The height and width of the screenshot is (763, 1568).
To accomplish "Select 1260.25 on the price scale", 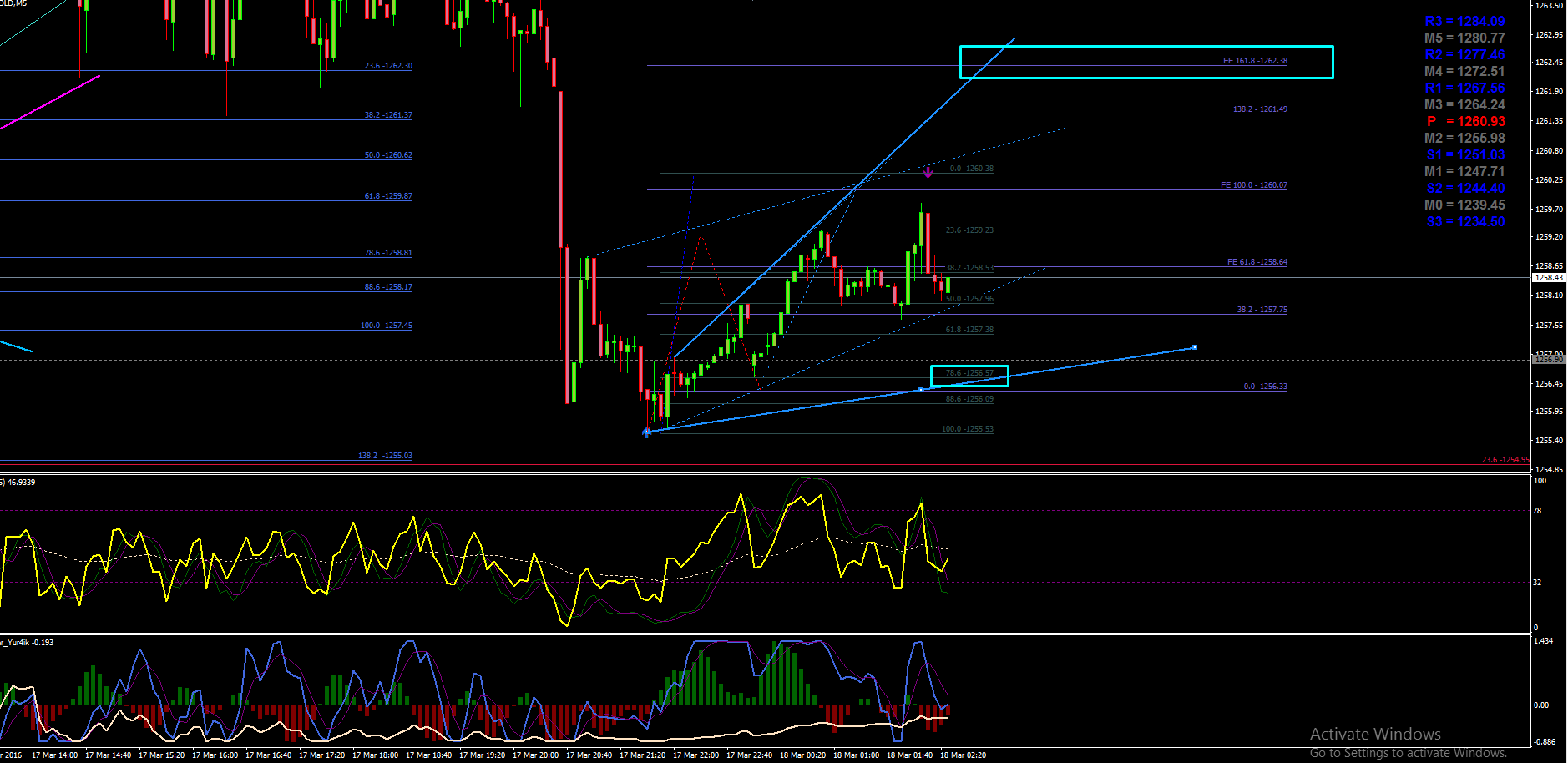I will tap(1549, 180).
